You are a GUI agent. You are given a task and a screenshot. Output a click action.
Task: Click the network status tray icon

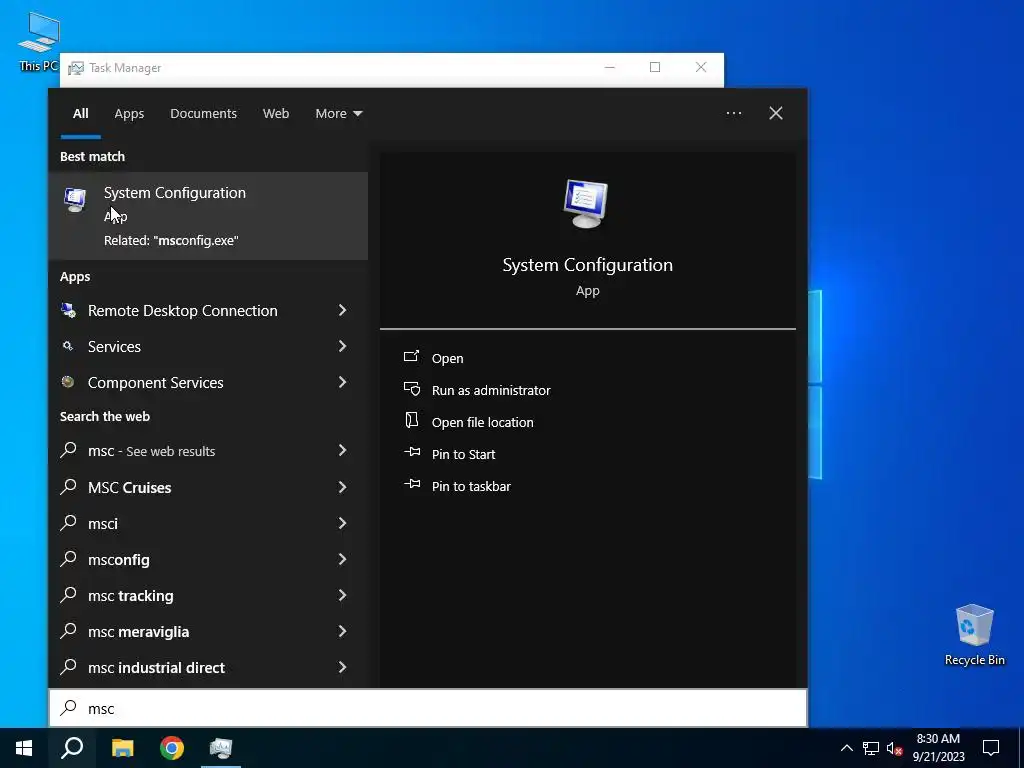click(x=871, y=748)
